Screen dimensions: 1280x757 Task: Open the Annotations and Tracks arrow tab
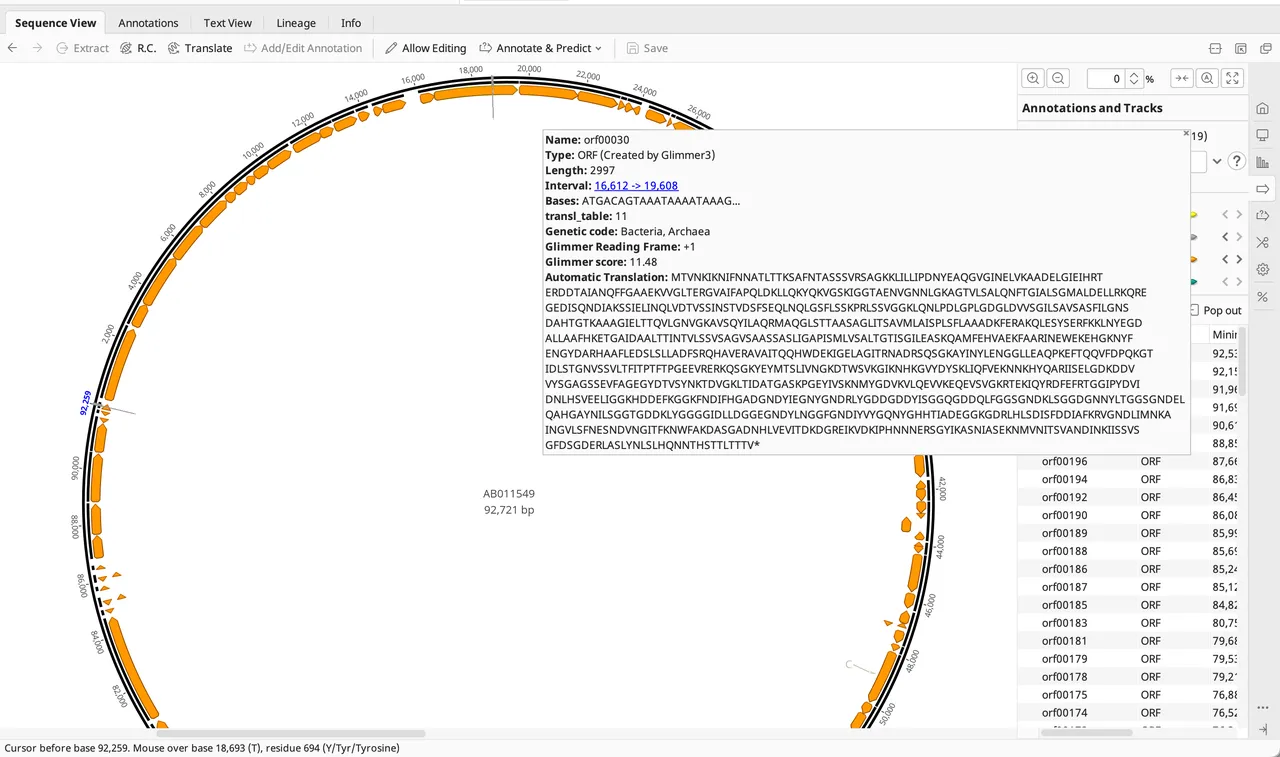[1263, 189]
